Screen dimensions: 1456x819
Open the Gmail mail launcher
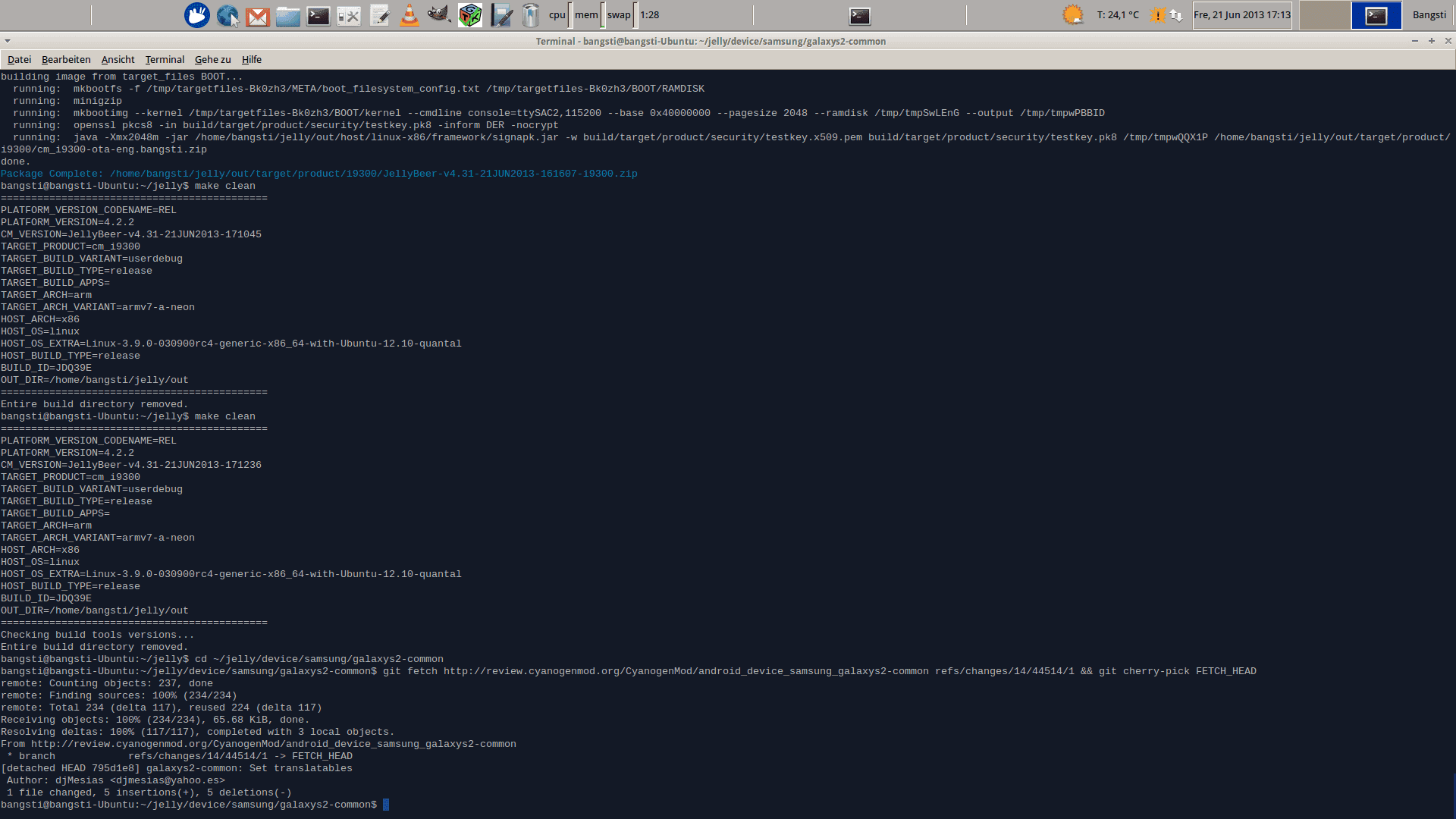click(258, 16)
